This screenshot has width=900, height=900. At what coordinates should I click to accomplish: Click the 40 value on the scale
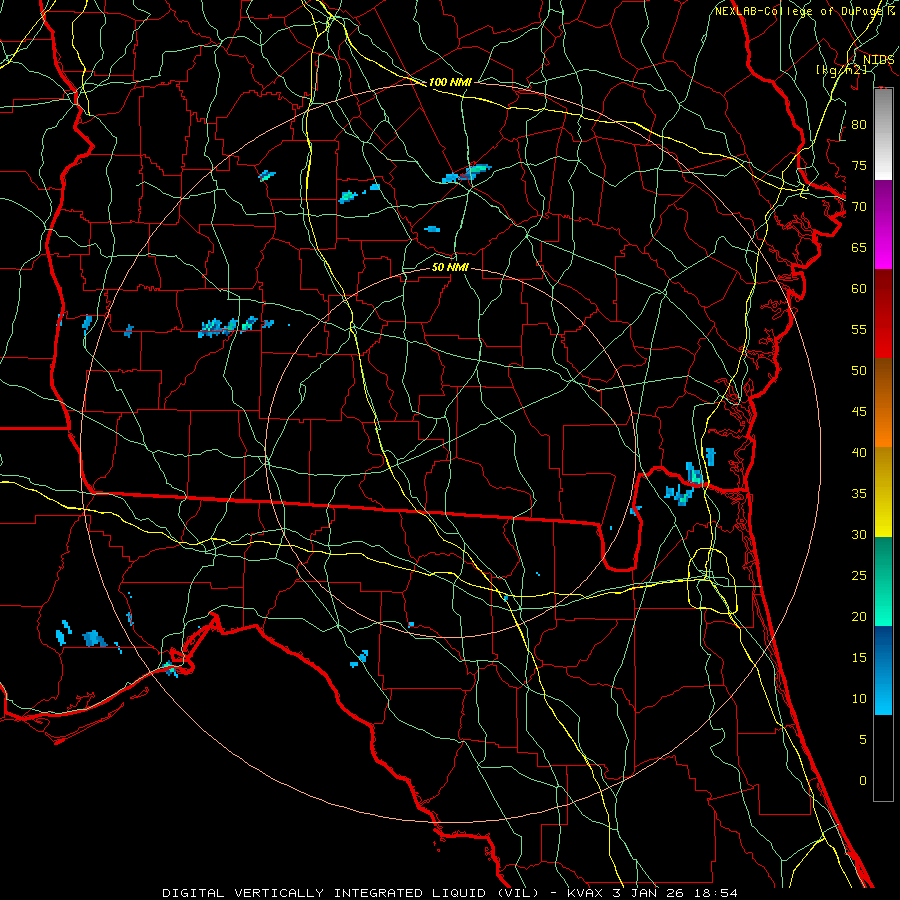pos(859,452)
